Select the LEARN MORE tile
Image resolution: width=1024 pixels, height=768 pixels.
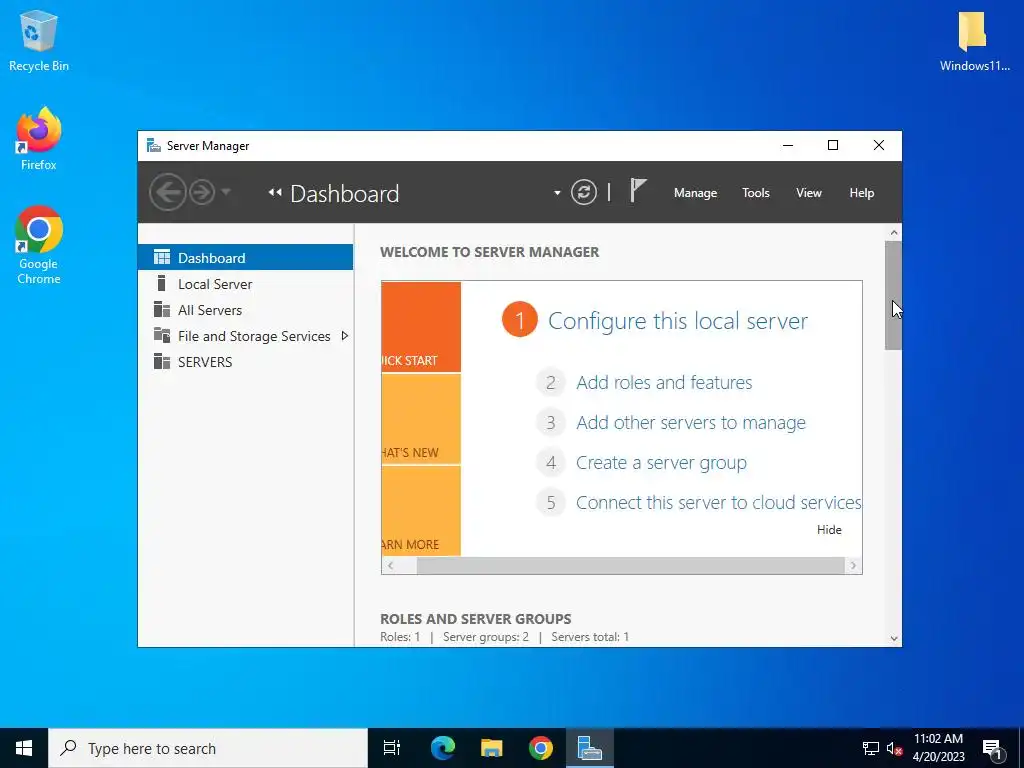point(421,511)
